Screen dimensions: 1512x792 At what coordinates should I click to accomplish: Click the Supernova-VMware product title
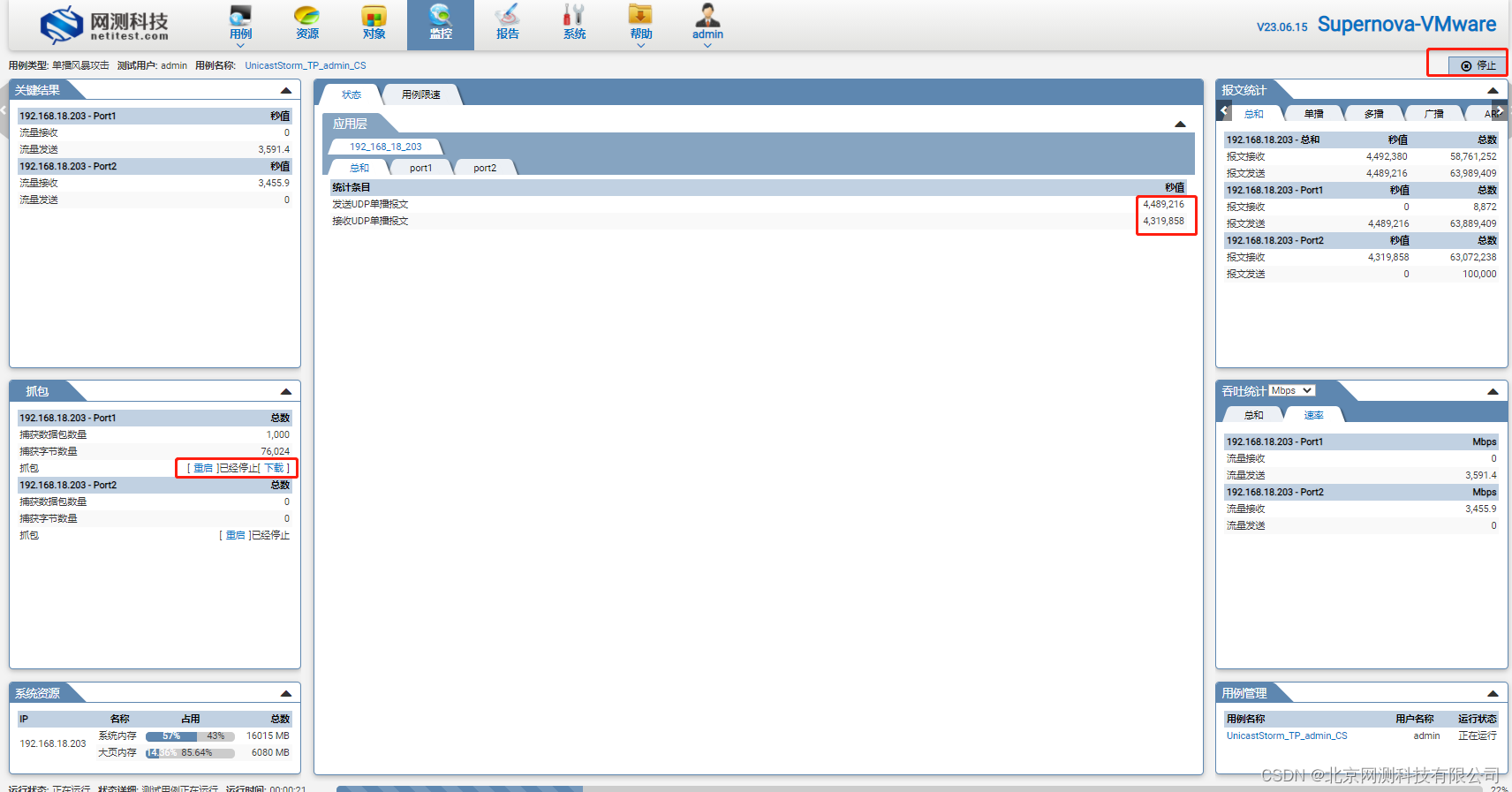(x=1407, y=24)
